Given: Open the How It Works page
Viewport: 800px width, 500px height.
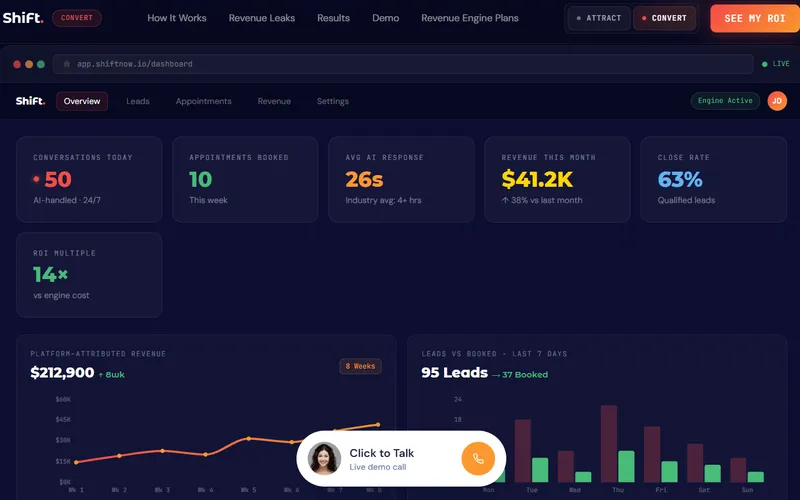Looking at the screenshot, I should point(177,18).
